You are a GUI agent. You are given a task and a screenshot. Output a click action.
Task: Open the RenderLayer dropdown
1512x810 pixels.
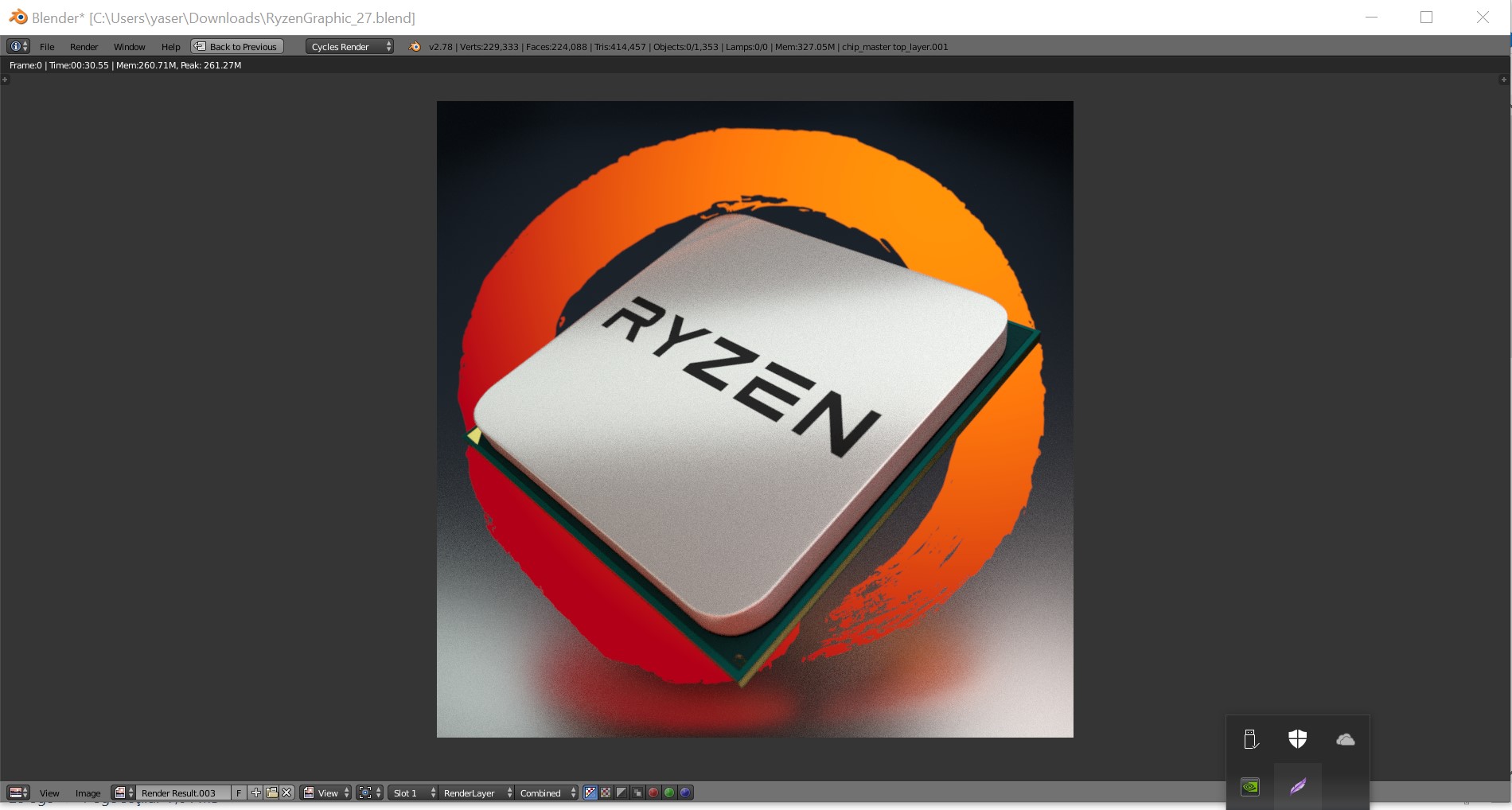(x=476, y=792)
